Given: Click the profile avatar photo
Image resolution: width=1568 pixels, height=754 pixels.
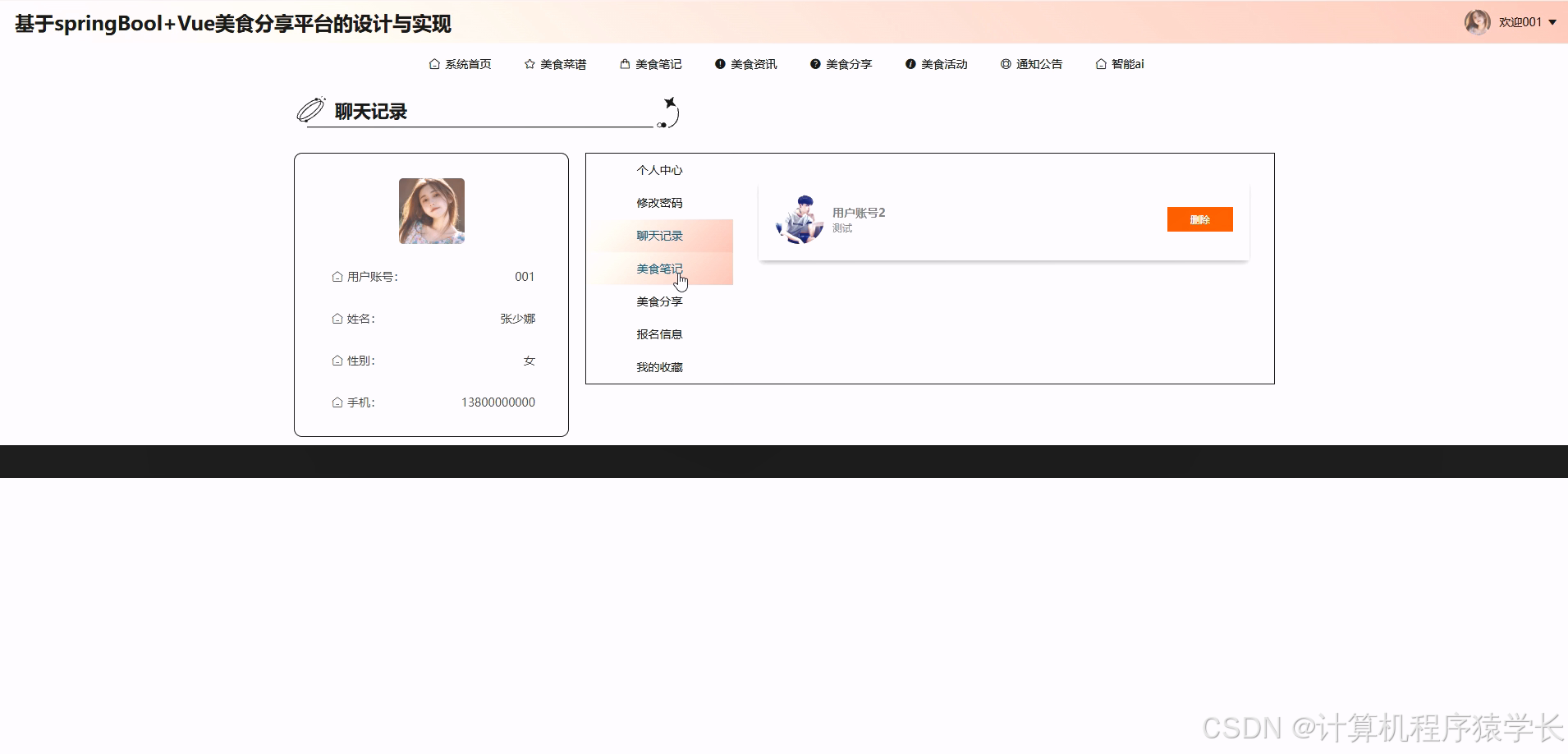Looking at the screenshot, I should (431, 211).
